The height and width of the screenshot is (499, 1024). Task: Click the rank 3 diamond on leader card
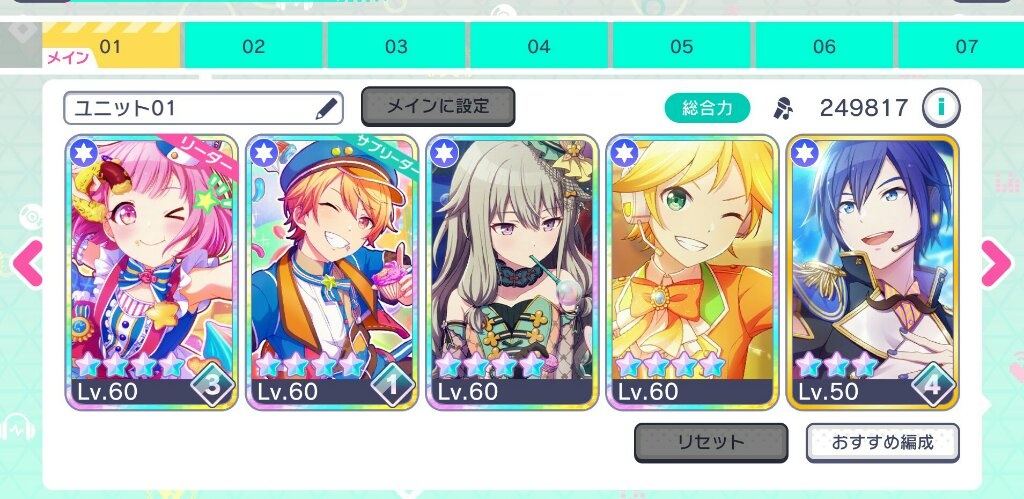pyautogui.click(x=212, y=386)
